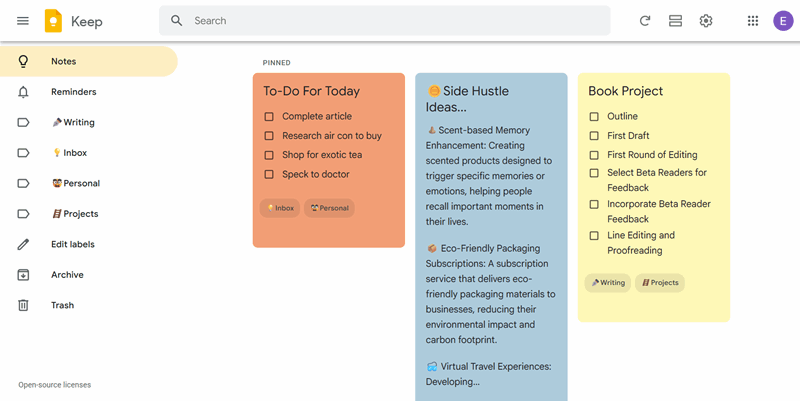Select the Archive sidebar item
The height and width of the screenshot is (401, 800).
[x=67, y=275]
